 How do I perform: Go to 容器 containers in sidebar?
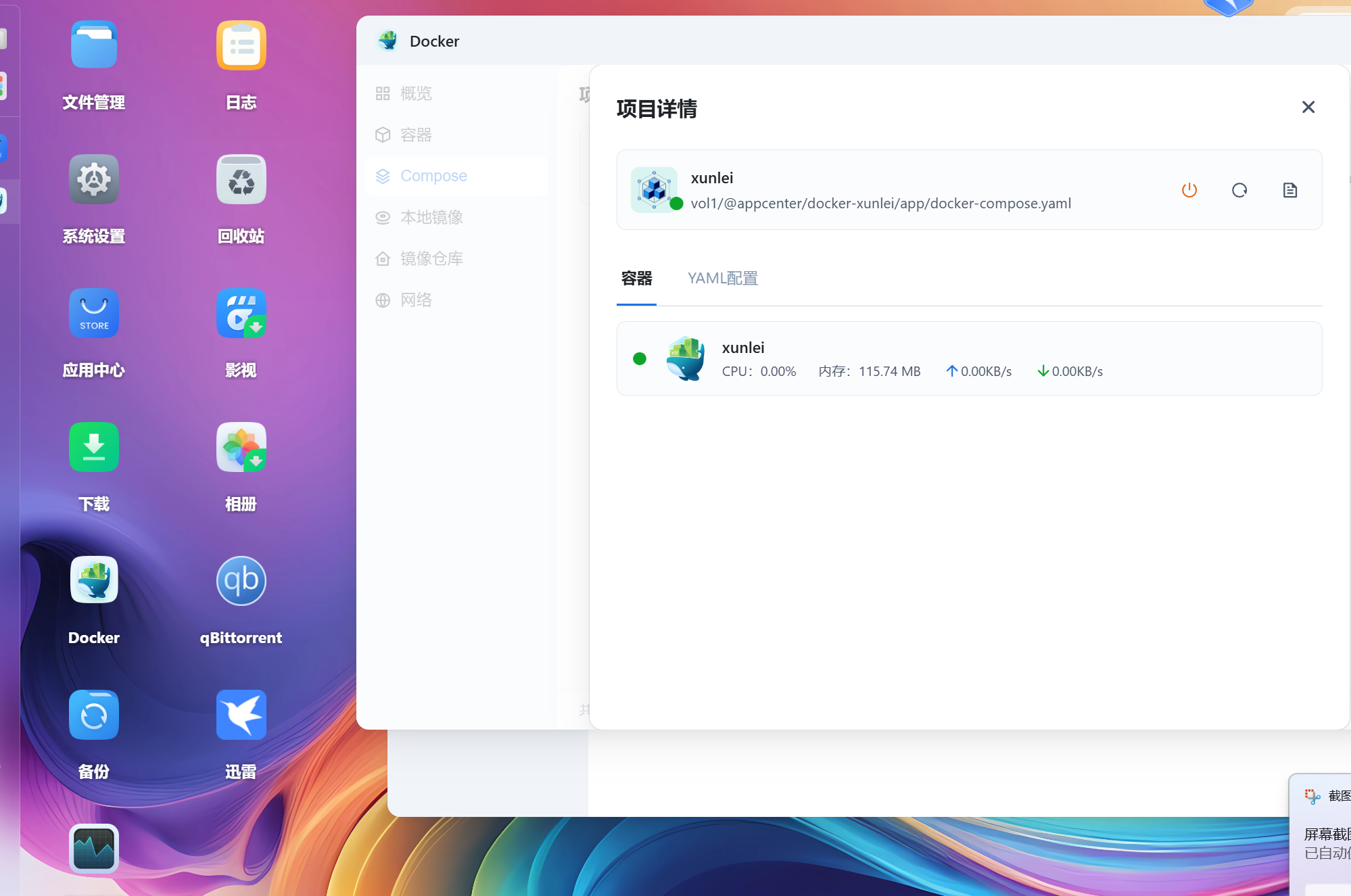tap(456, 135)
